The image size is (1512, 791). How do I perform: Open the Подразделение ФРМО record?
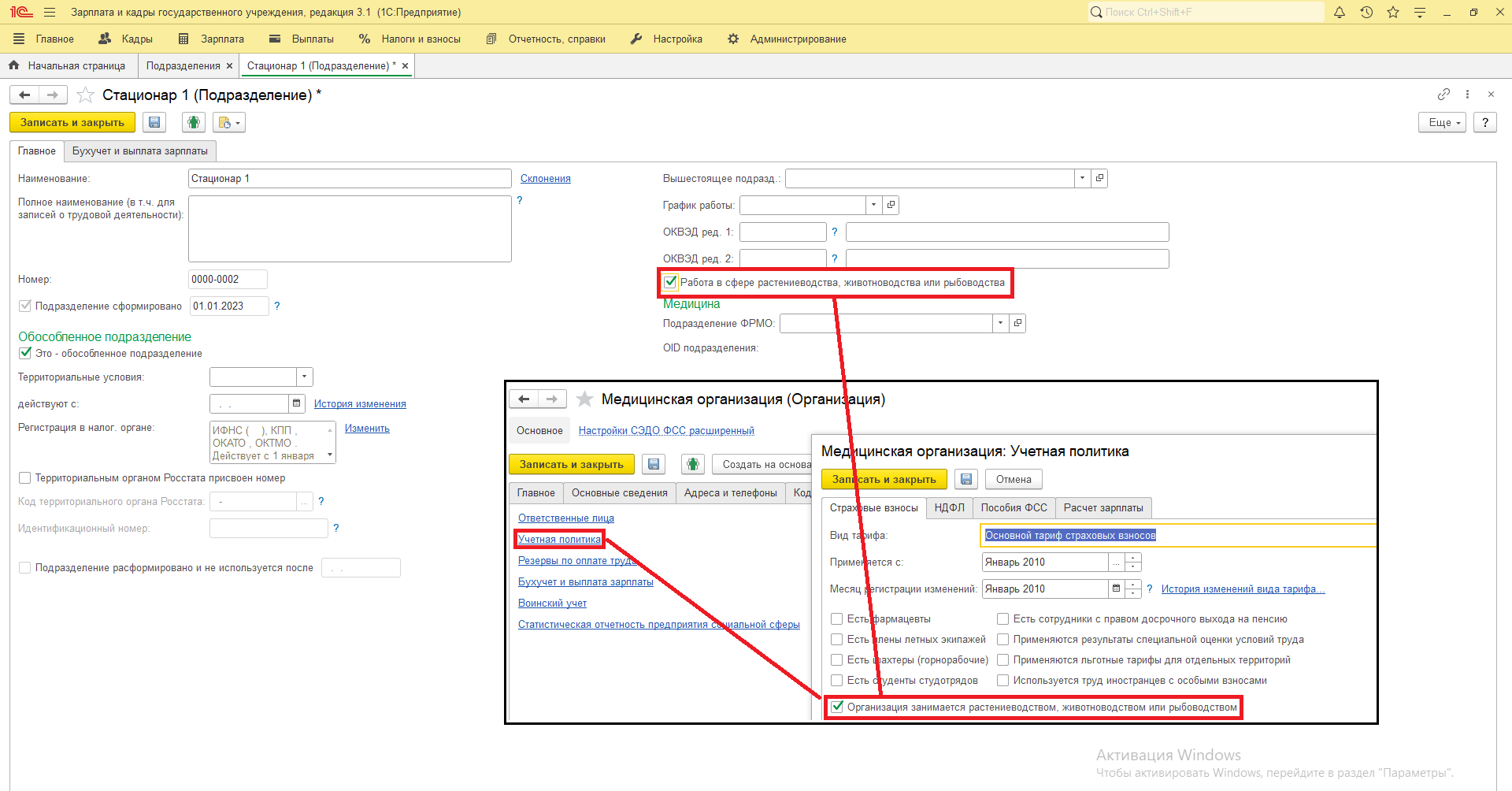[x=1017, y=324]
